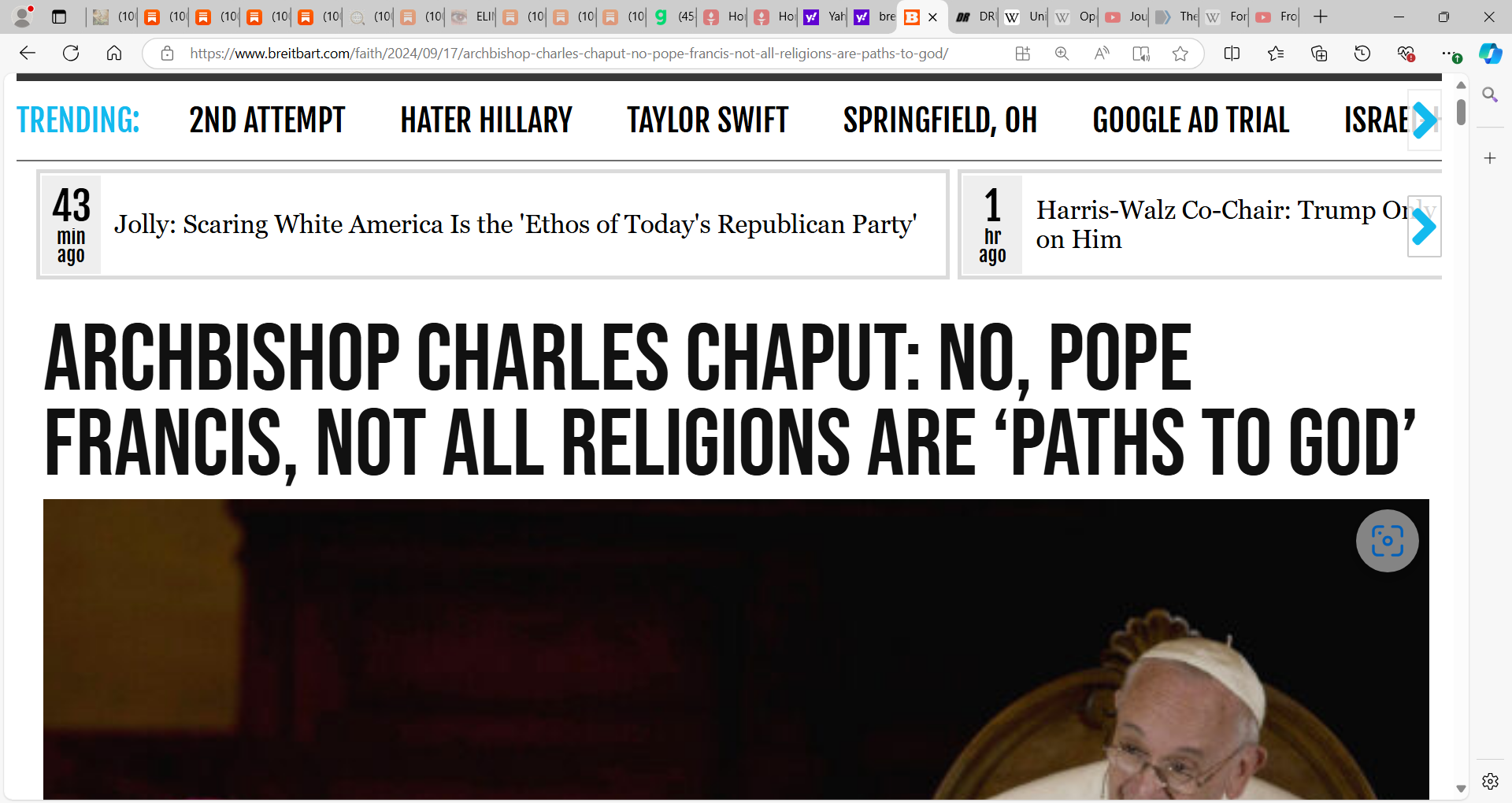Viewport: 1512px width, 803px height.
Task: Switch to the 'Fro' YouTube tab
Action: (1277, 17)
